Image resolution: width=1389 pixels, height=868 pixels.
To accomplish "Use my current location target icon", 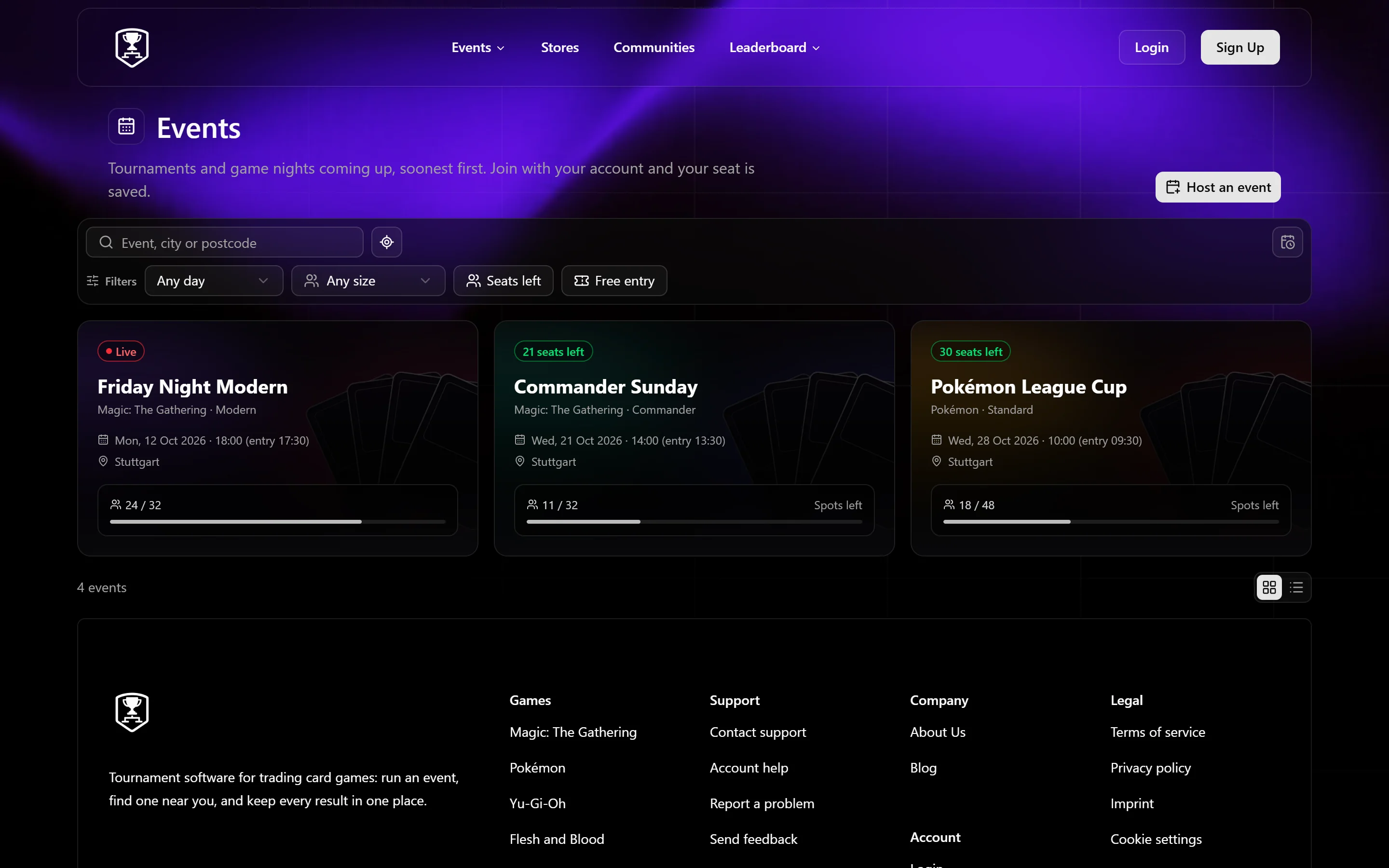I will point(387,242).
